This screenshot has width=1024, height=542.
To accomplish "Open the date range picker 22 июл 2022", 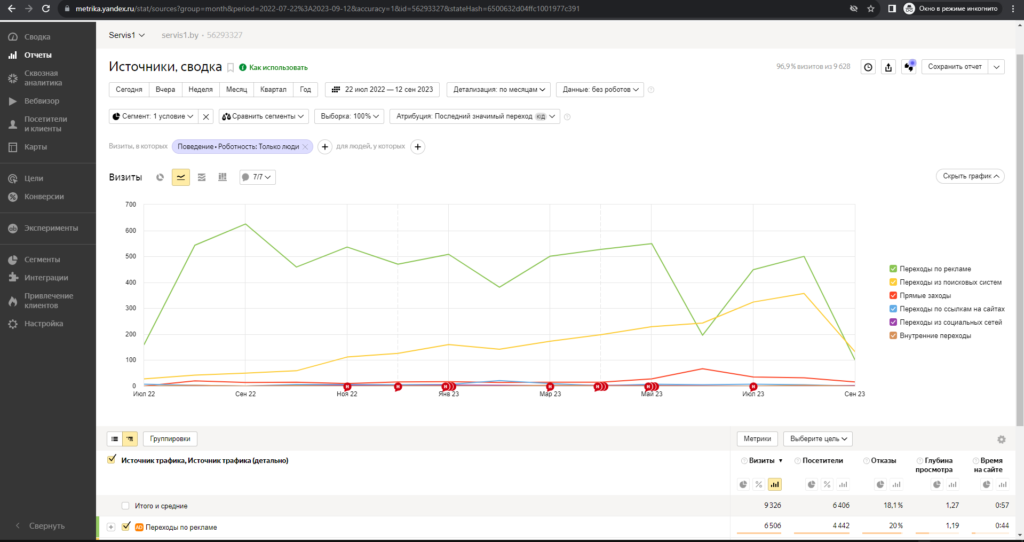I will [x=382, y=89].
